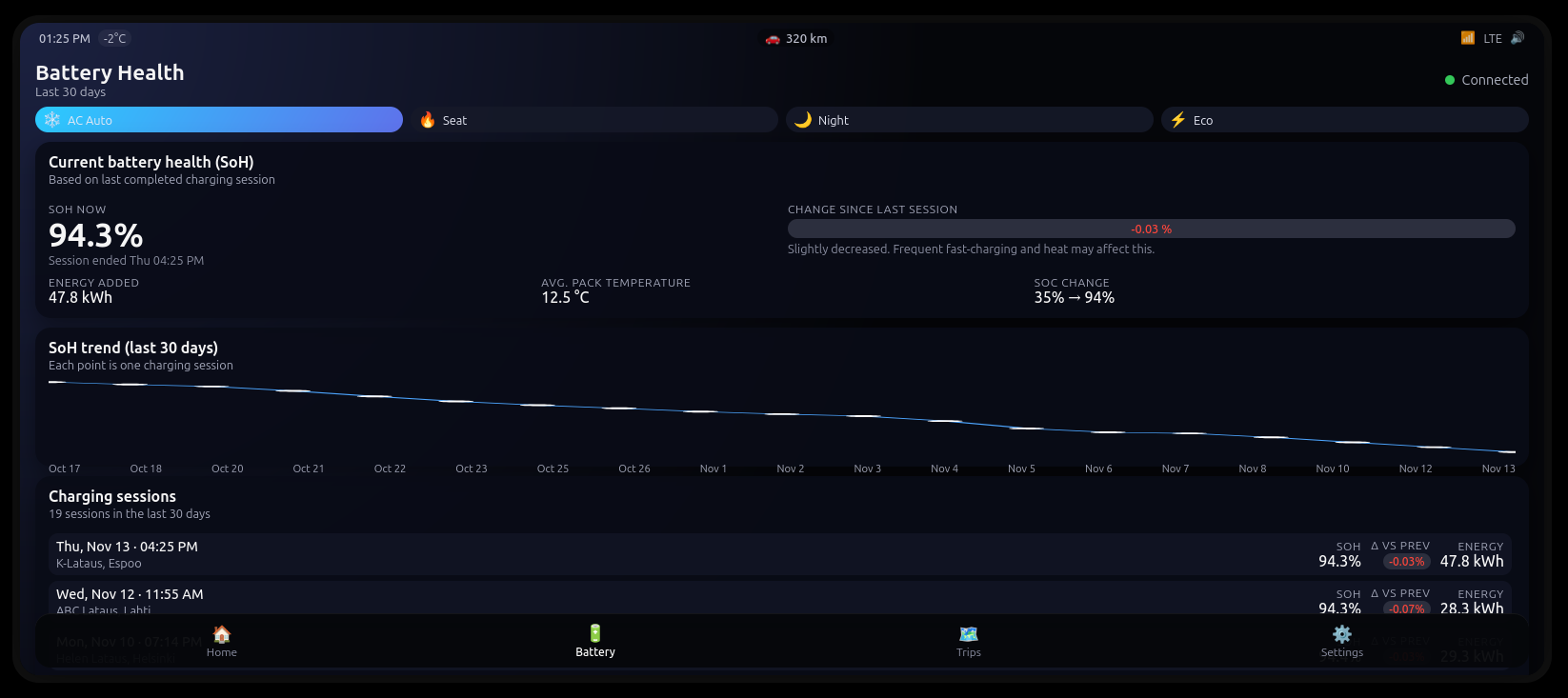Enable the Seat heating mode
This screenshot has height=698, width=1568.
pyautogui.click(x=596, y=120)
